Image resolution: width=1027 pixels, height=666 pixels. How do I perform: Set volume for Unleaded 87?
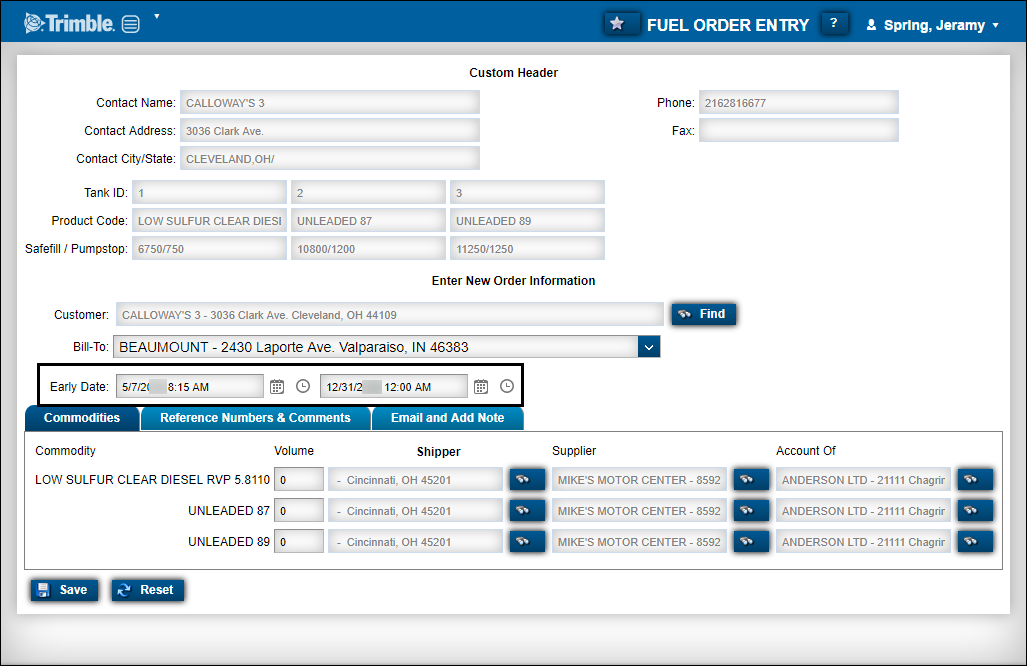[x=299, y=510]
